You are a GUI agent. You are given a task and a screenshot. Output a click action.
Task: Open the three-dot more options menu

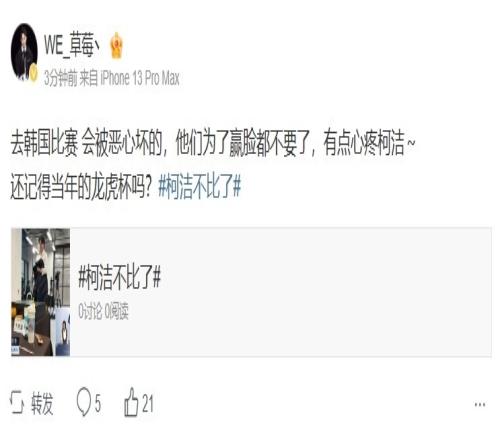480,404
